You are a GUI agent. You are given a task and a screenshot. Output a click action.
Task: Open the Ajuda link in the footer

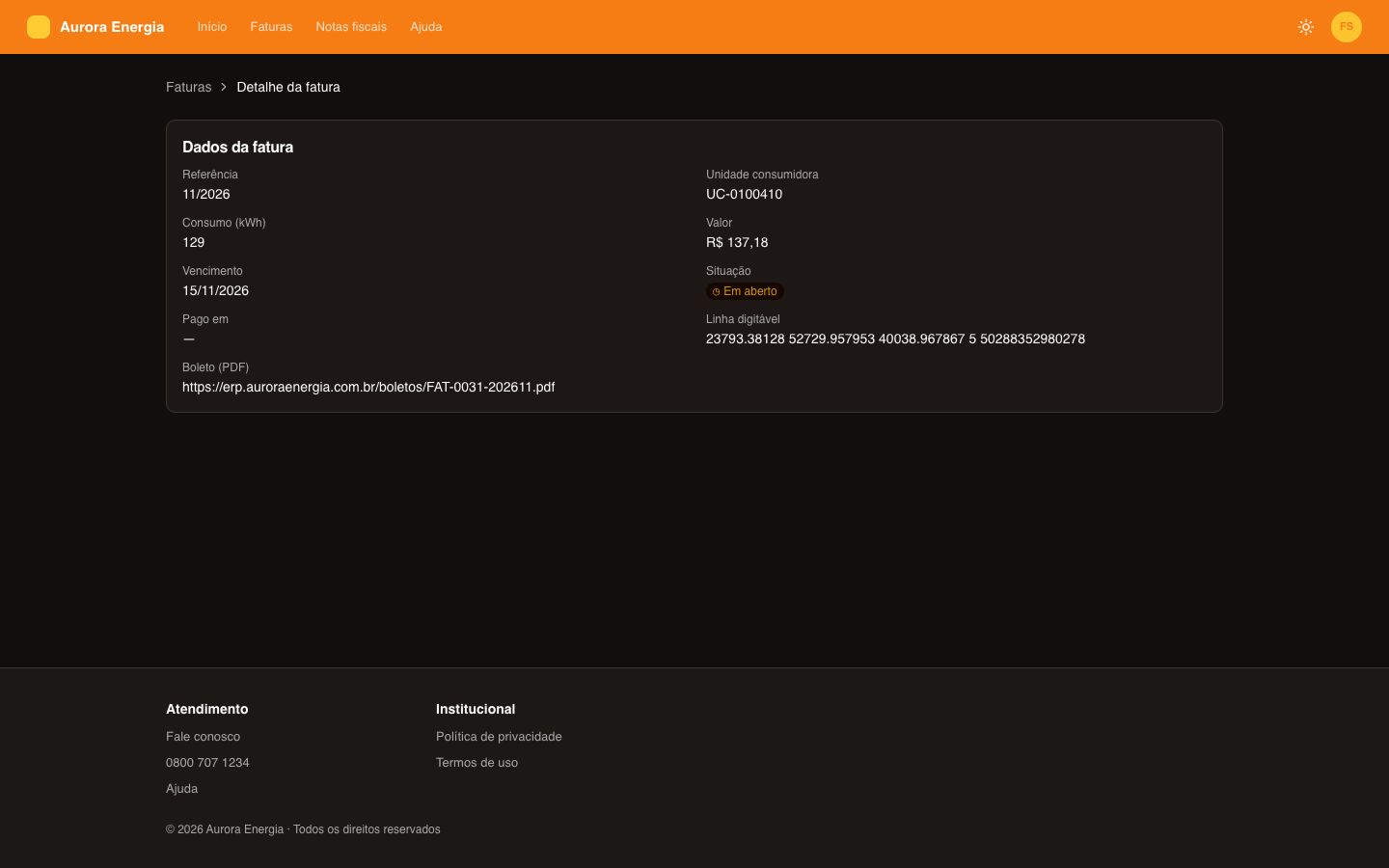181,788
